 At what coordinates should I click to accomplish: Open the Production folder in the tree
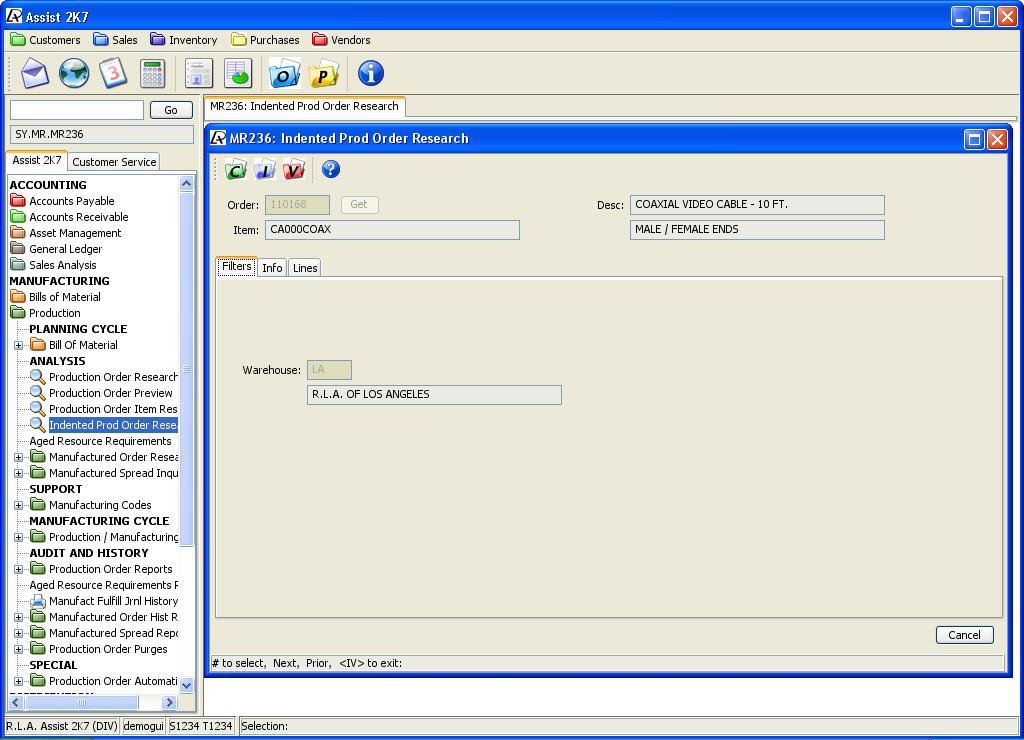tap(46, 313)
